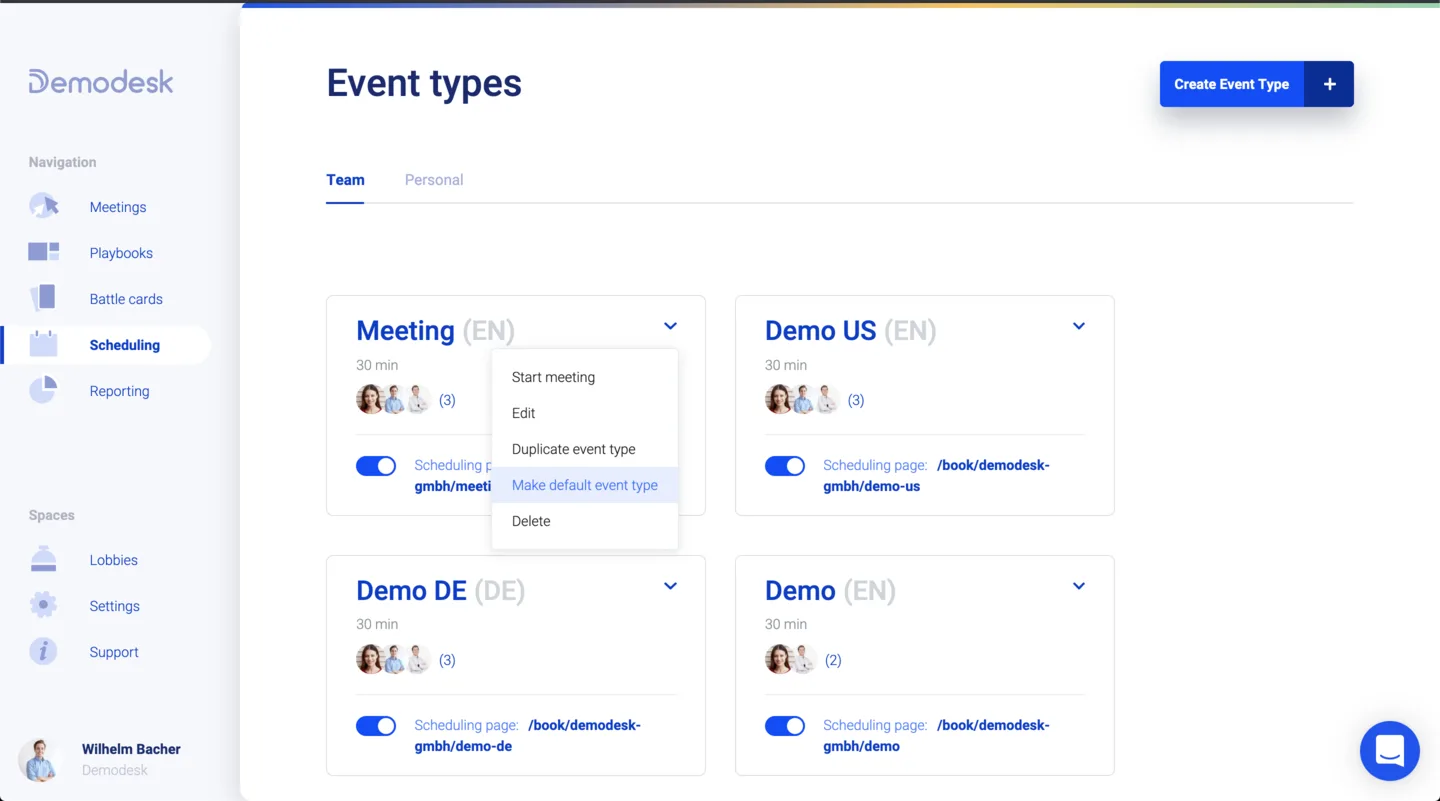Open the /book/demodesk-gmbh/demo-de scheduling link

pyautogui.click(x=528, y=736)
